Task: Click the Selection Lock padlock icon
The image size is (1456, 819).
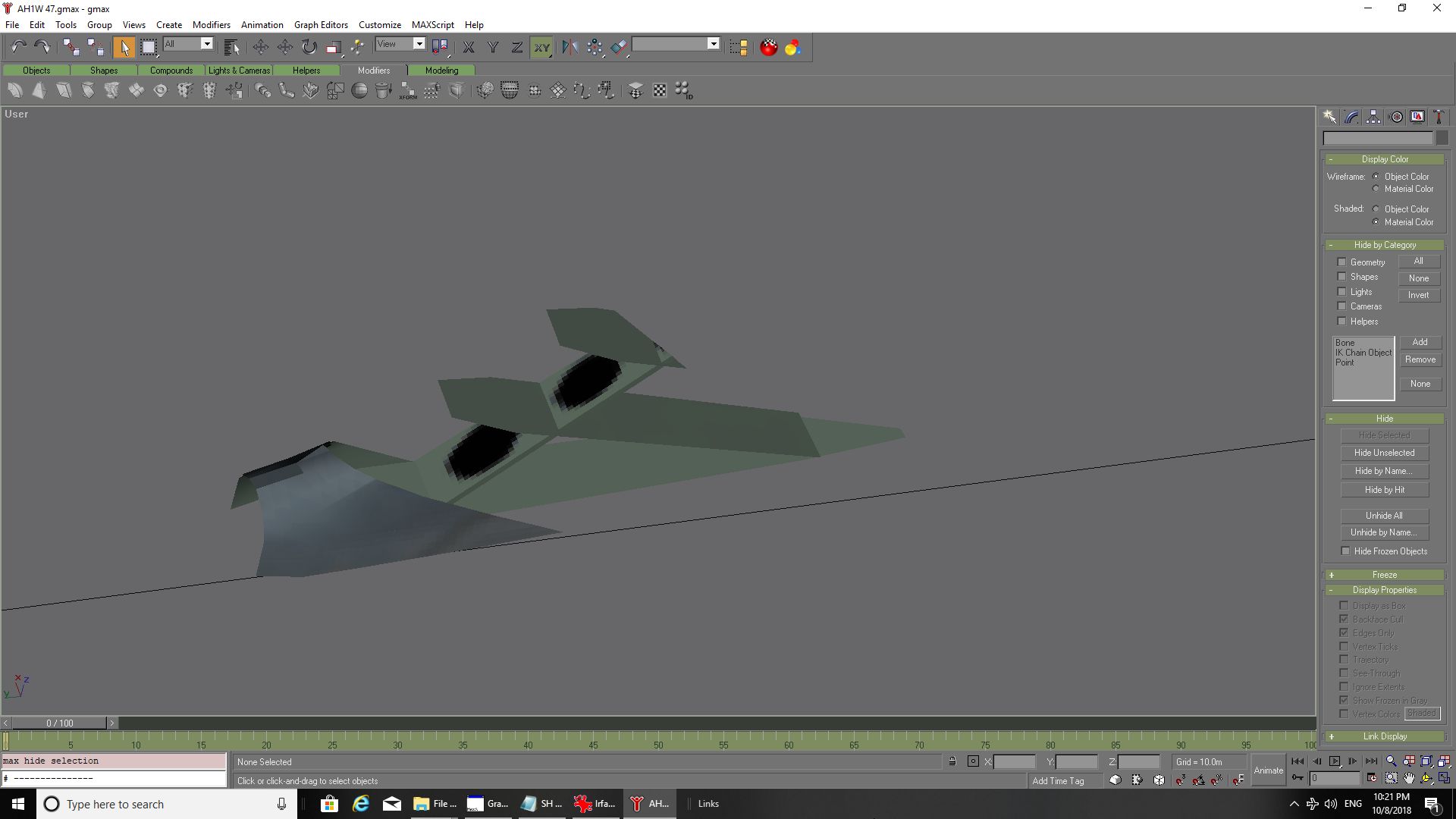Action: coord(952,761)
